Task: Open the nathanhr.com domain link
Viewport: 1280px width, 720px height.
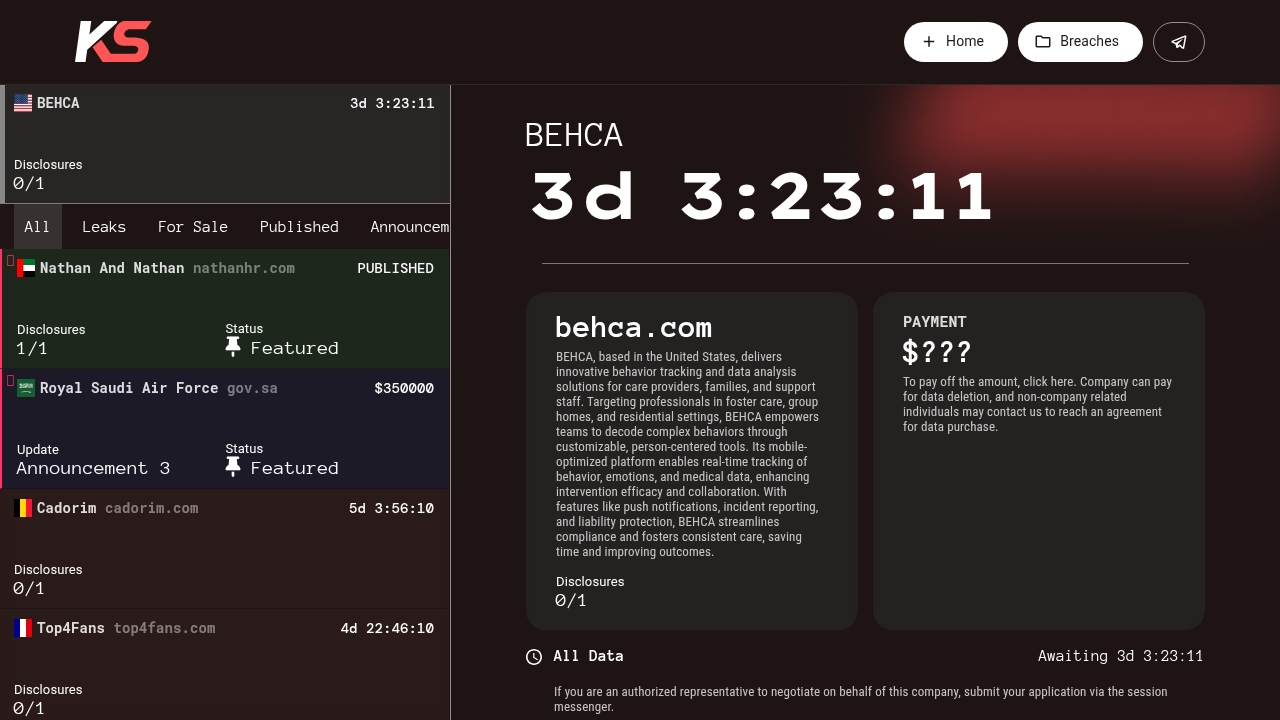Action: coord(244,268)
